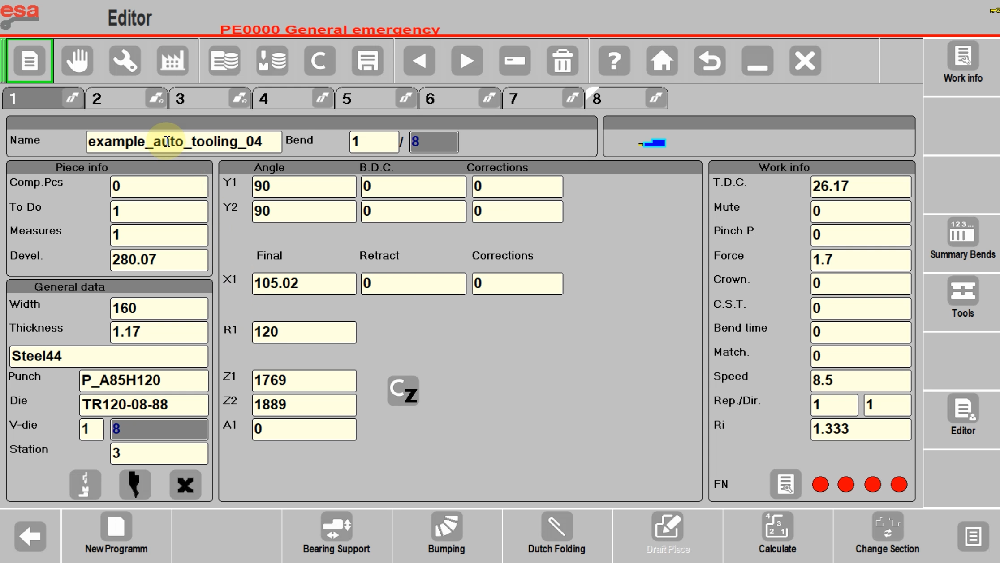The image size is (1000, 563).
Task: Click the Force field 1.7
Action: [860, 260]
